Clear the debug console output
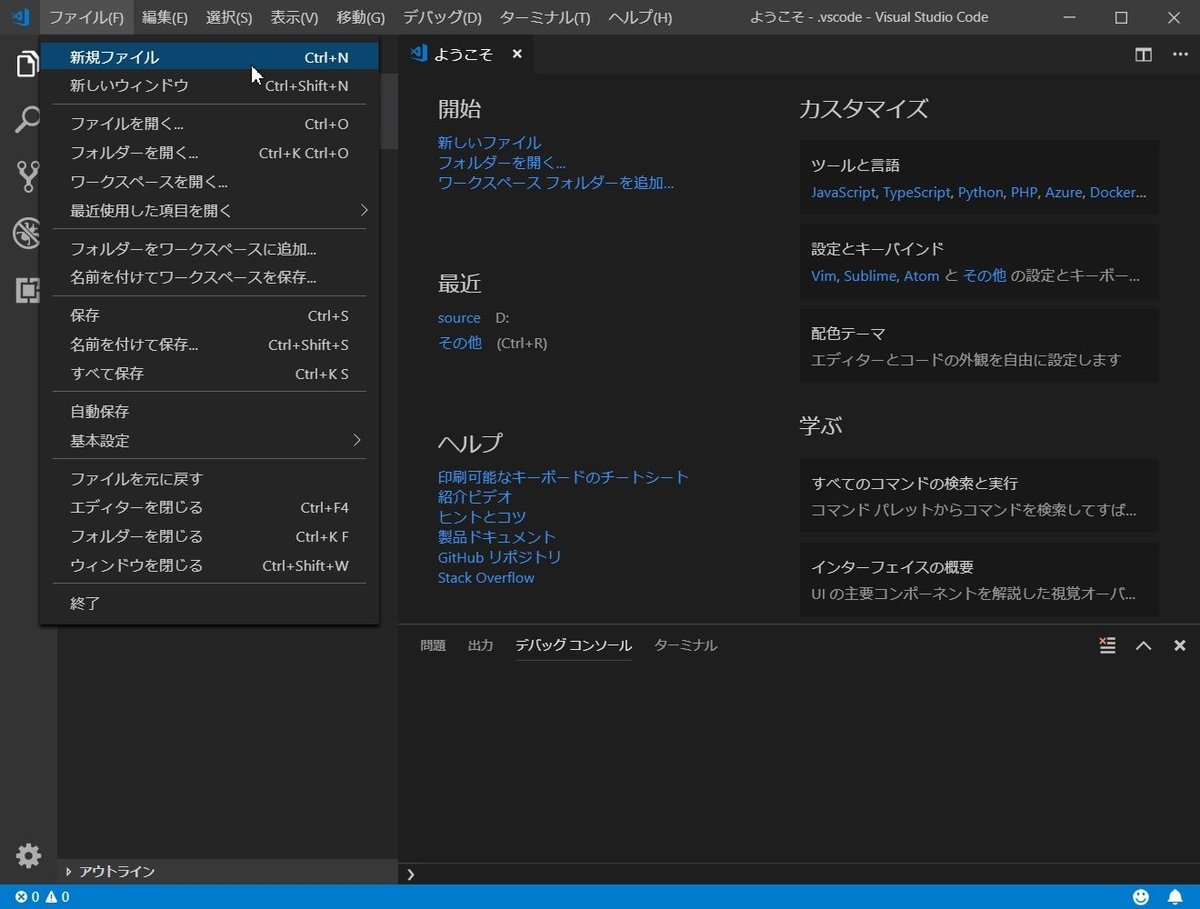Viewport: 1200px width, 909px height. (1107, 645)
